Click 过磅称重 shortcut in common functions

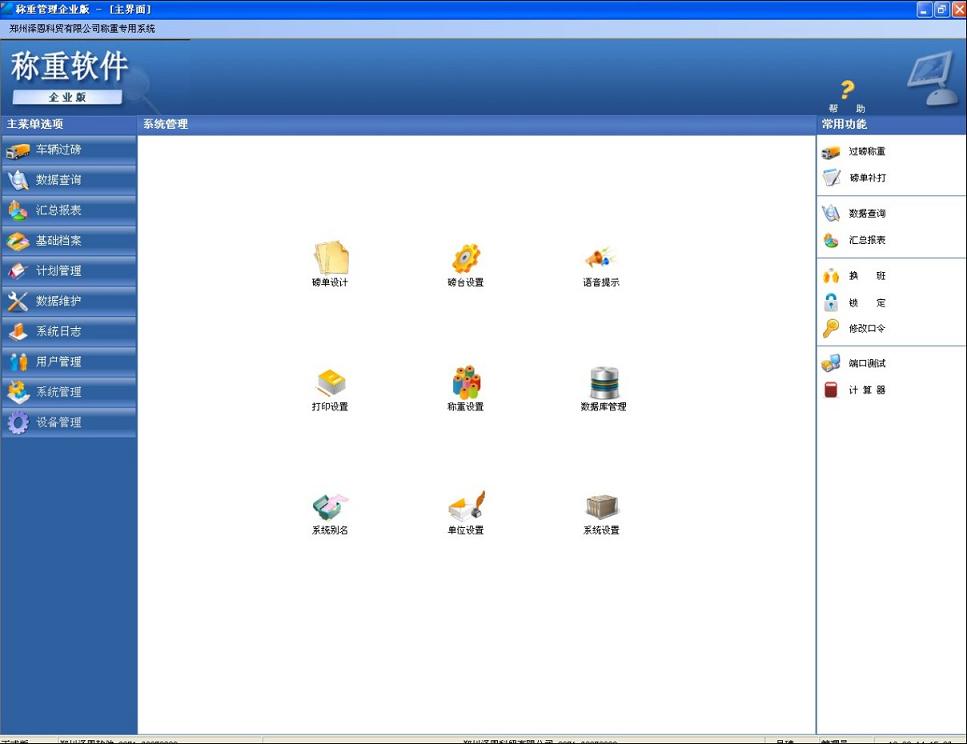[x=865, y=152]
